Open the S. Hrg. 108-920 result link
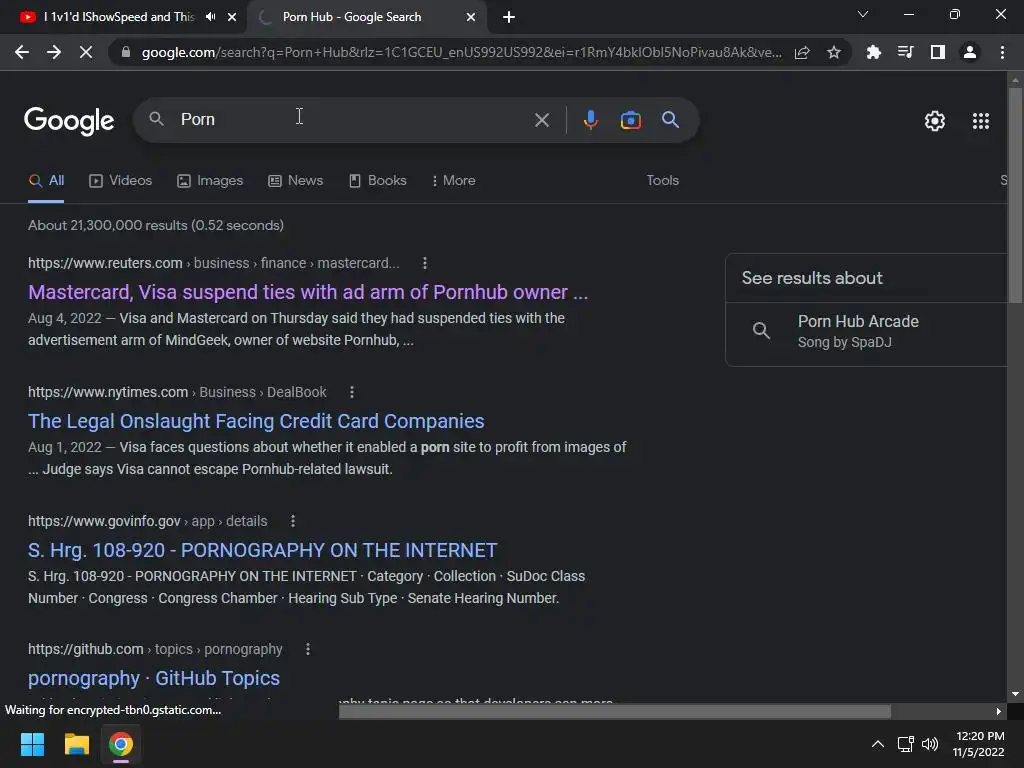 point(263,551)
